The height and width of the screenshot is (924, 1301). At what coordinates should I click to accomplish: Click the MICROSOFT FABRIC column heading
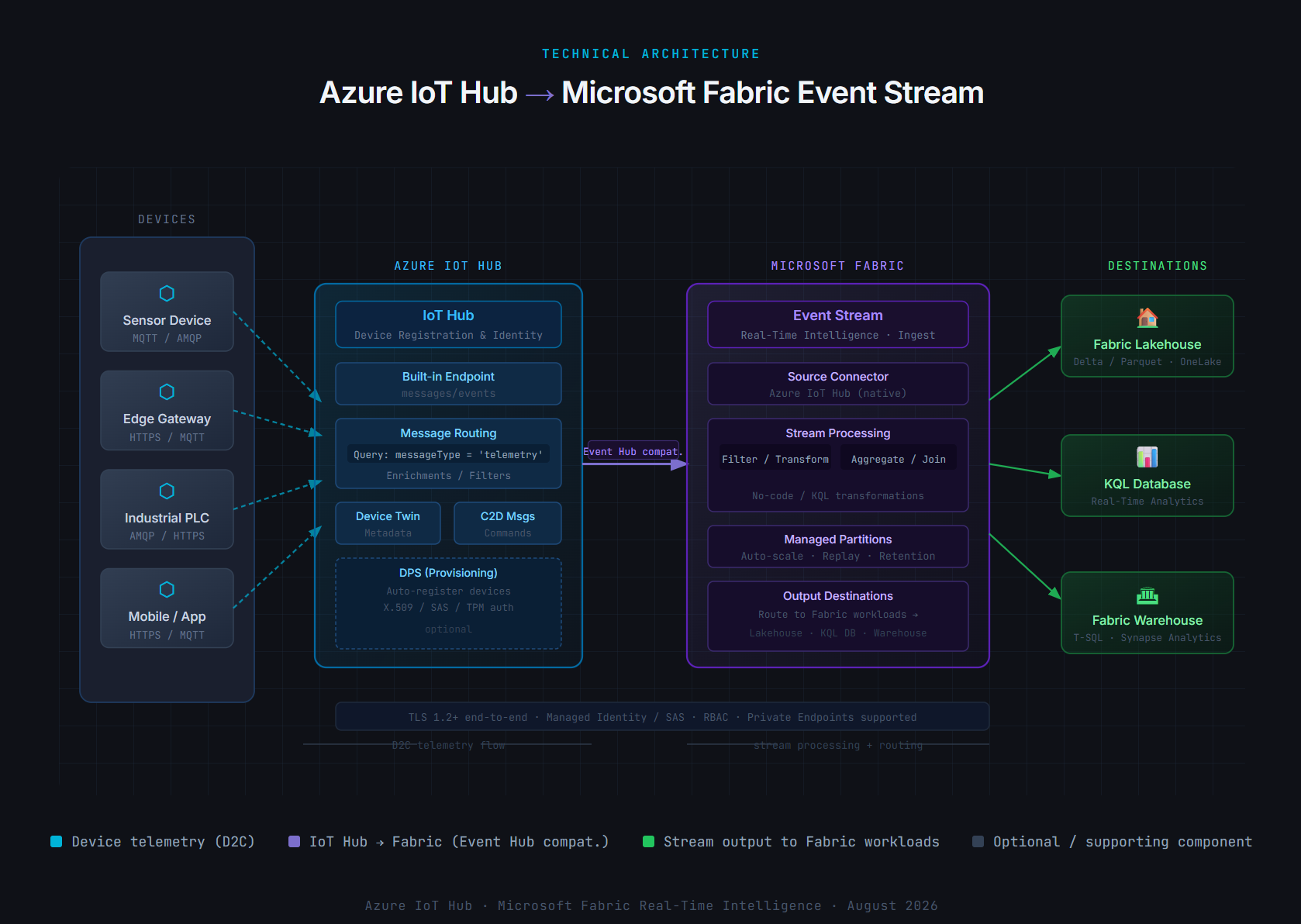point(838,266)
